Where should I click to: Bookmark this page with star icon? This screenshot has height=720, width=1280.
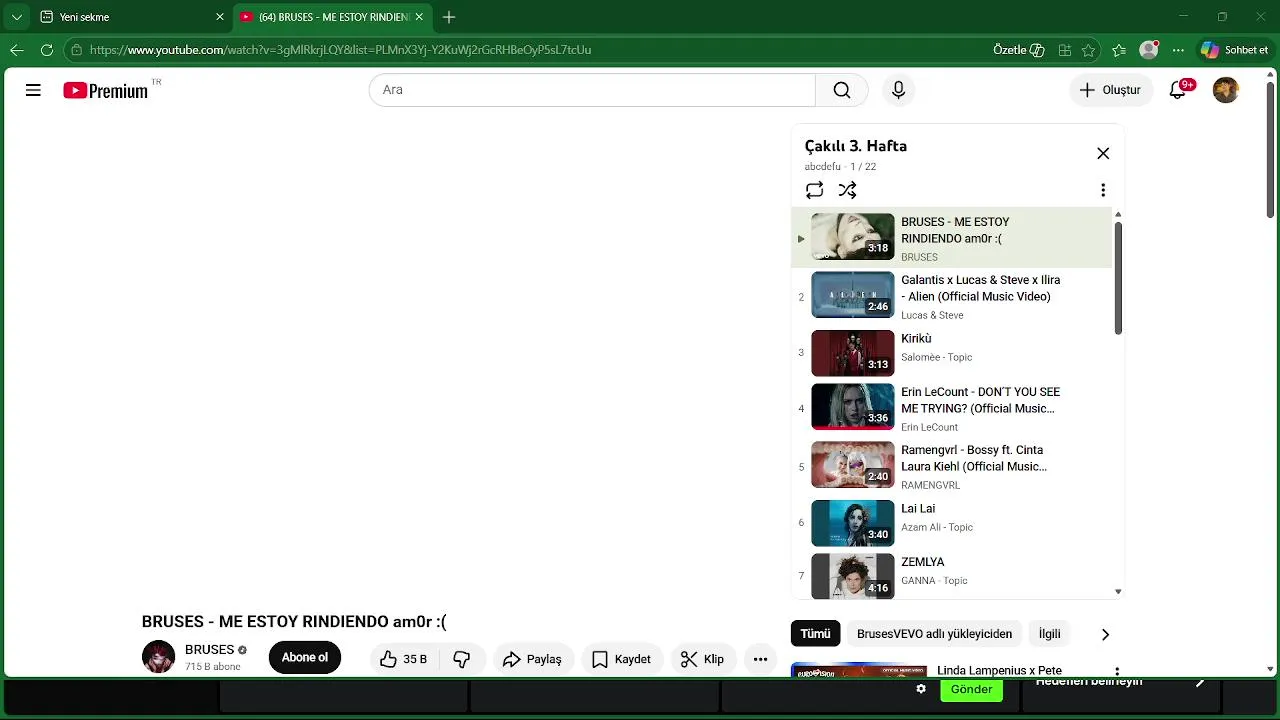pyautogui.click(x=1089, y=50)
